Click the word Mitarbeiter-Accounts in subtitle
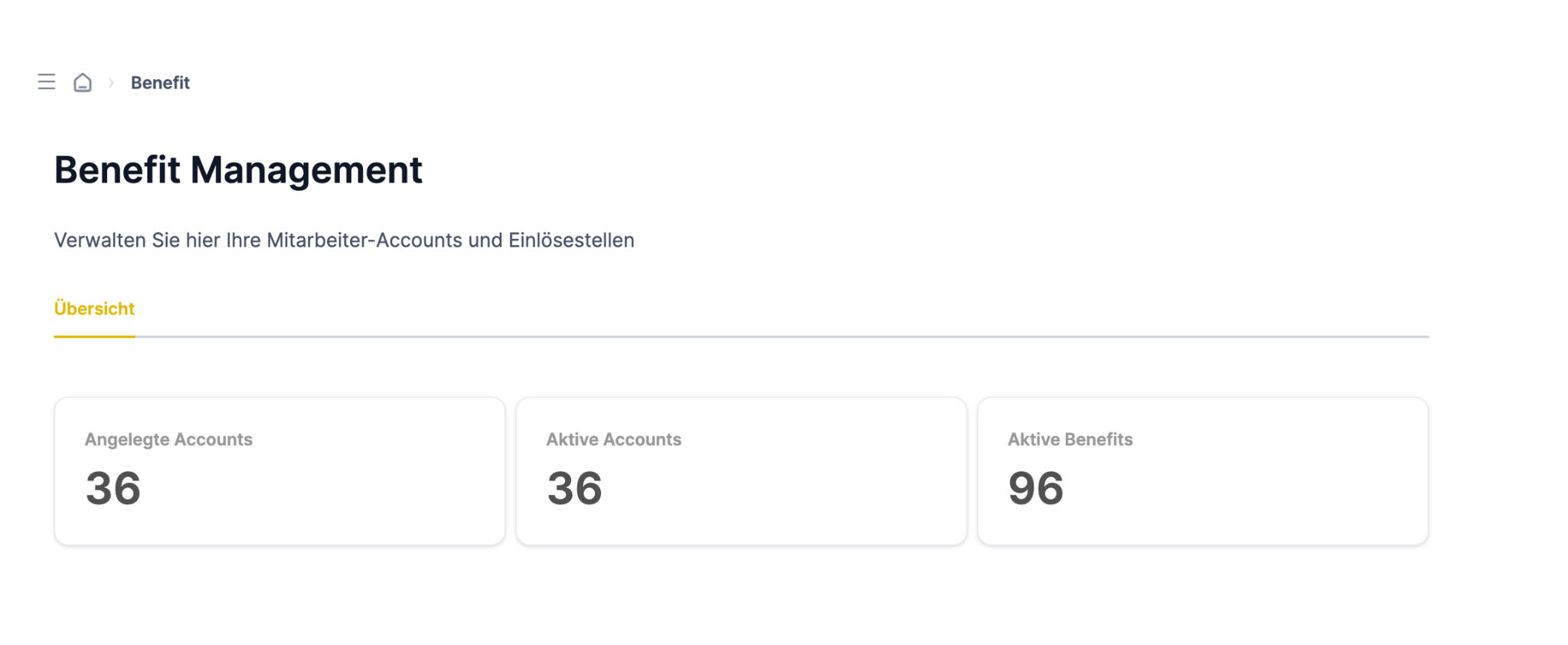This screenshot has width=1568, height=645. coord(364,241)
